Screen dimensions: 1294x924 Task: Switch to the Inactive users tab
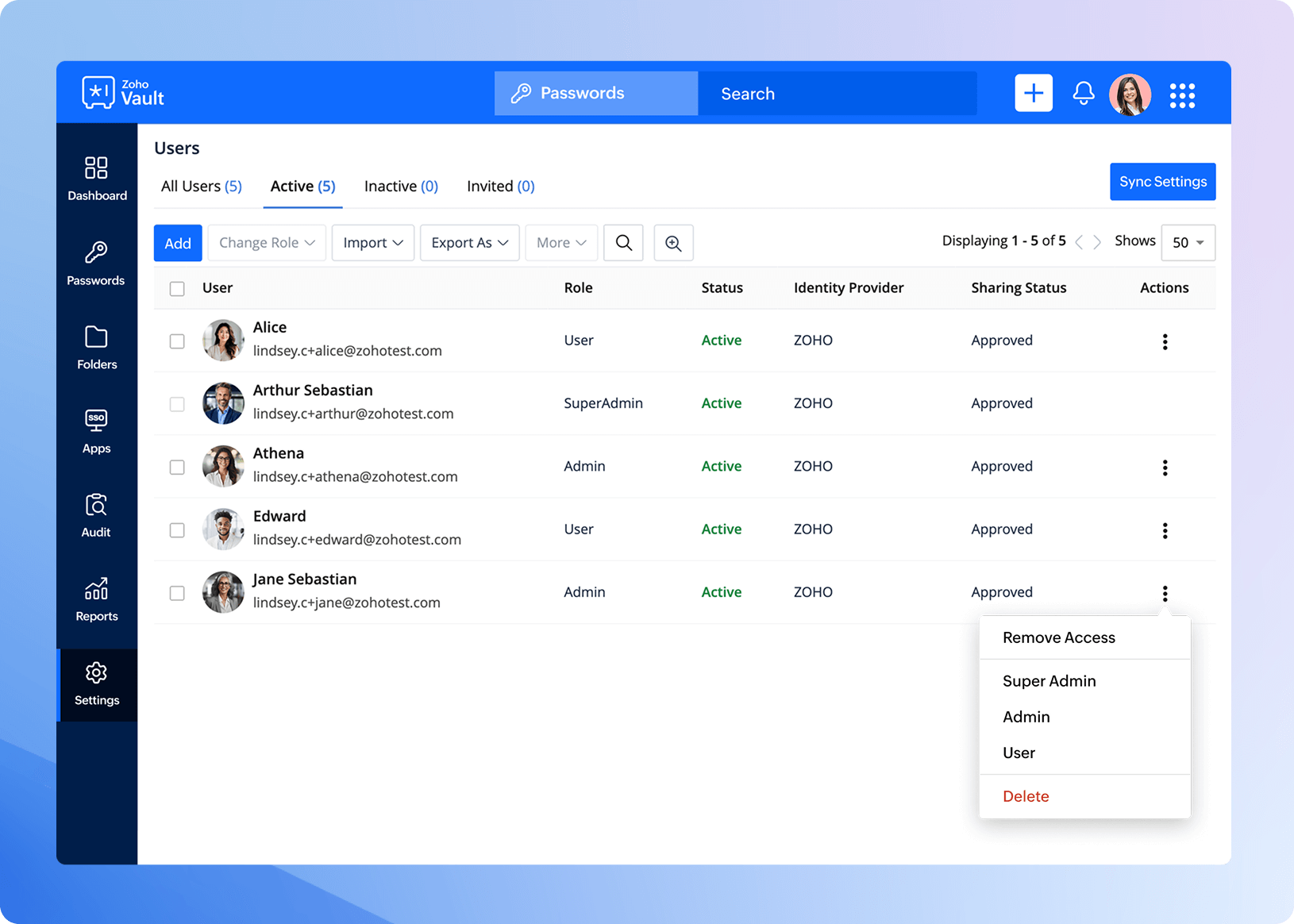400,186
